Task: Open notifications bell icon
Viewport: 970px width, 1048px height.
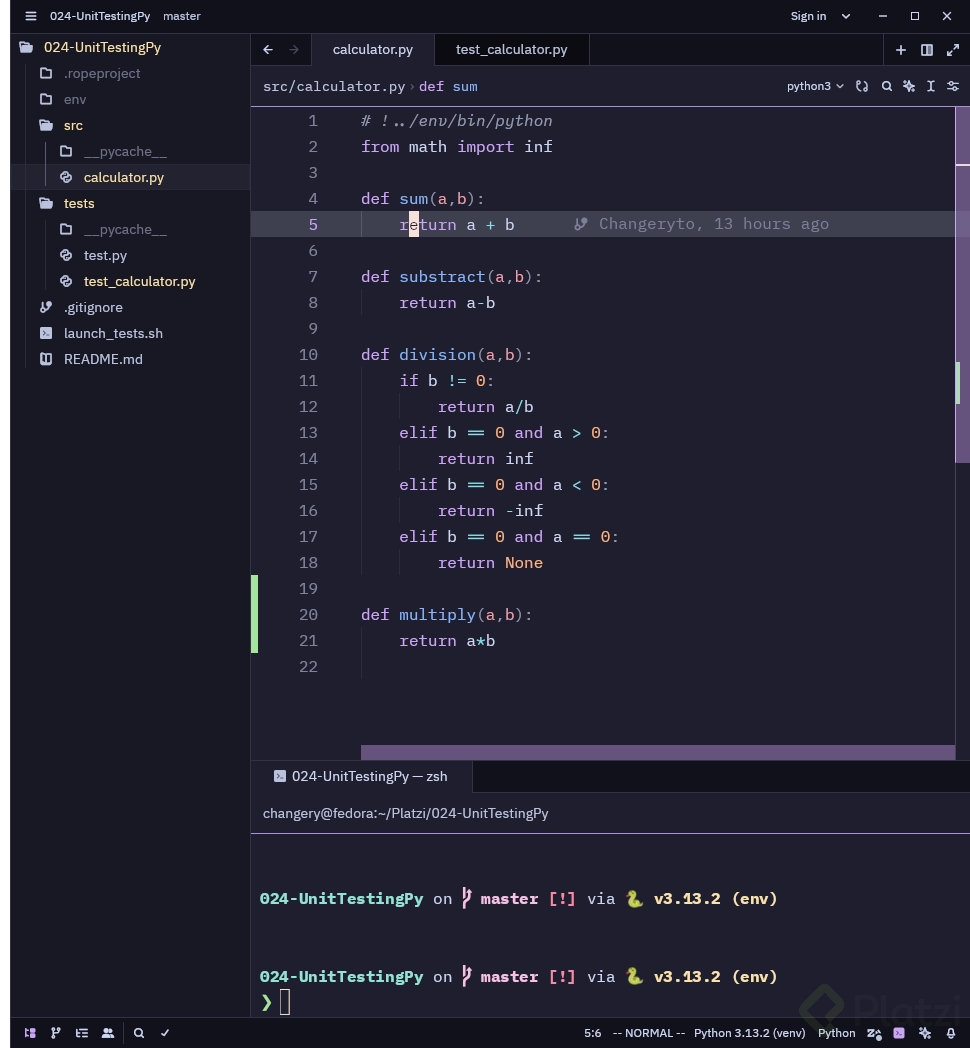Action: click(x=951, y=1033)
